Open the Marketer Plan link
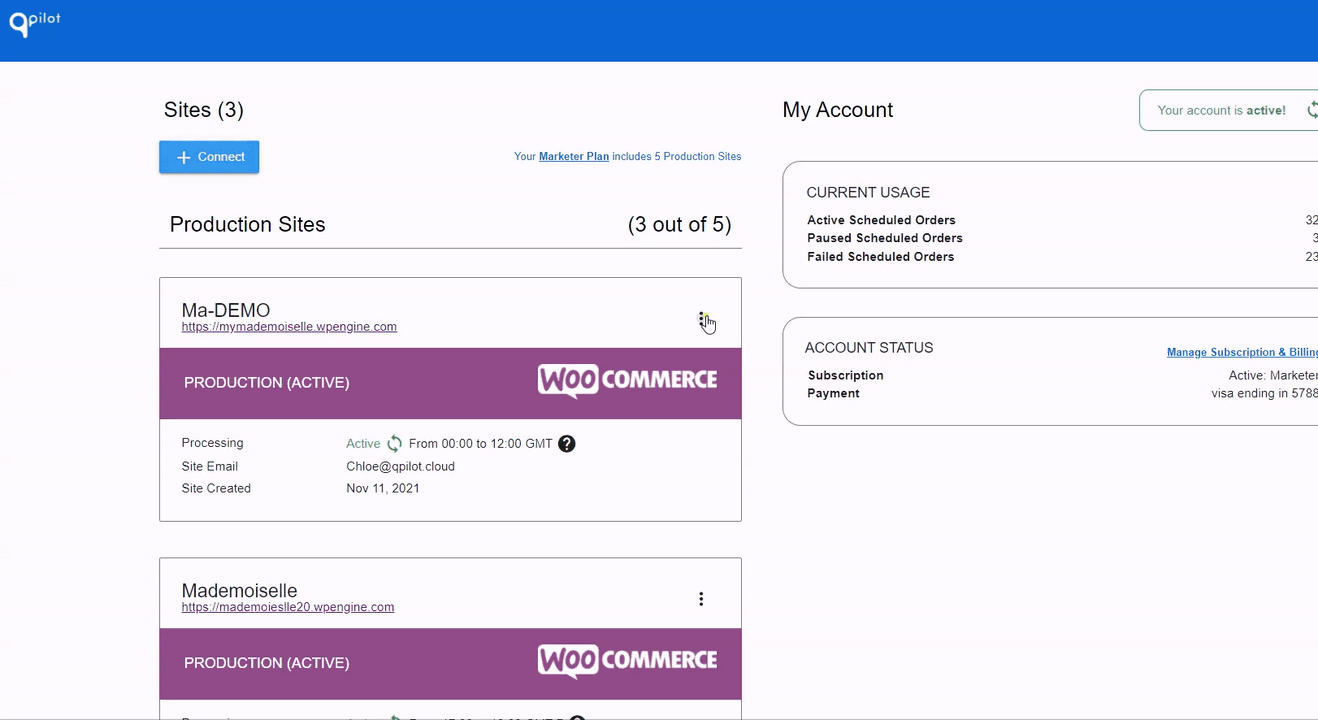 (x=574, y=157)
